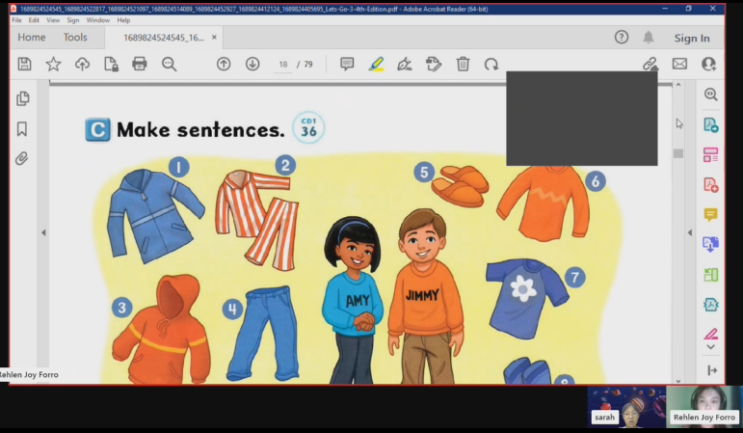The height and width of the screenshot is (433, 743).
Task: Delete page trash icon
Action: click(463, 64)
